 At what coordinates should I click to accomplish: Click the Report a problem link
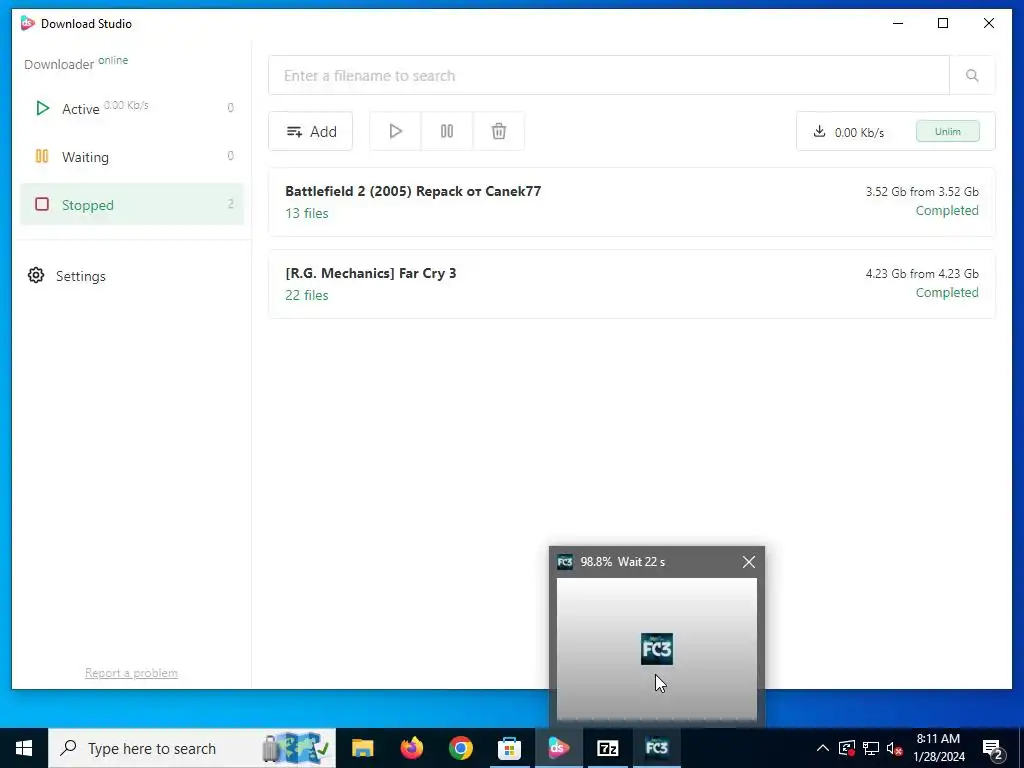point(131,673)
